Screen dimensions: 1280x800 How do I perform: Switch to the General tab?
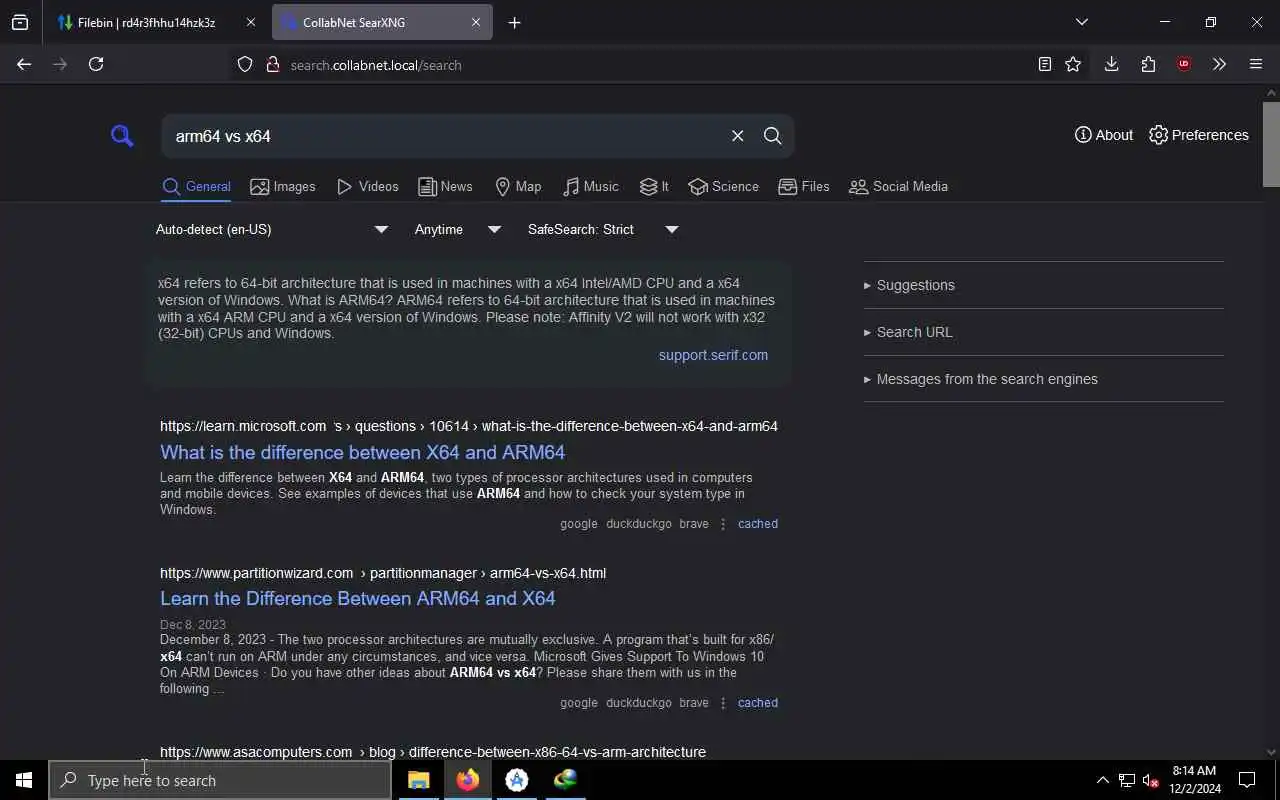point(196,187)
